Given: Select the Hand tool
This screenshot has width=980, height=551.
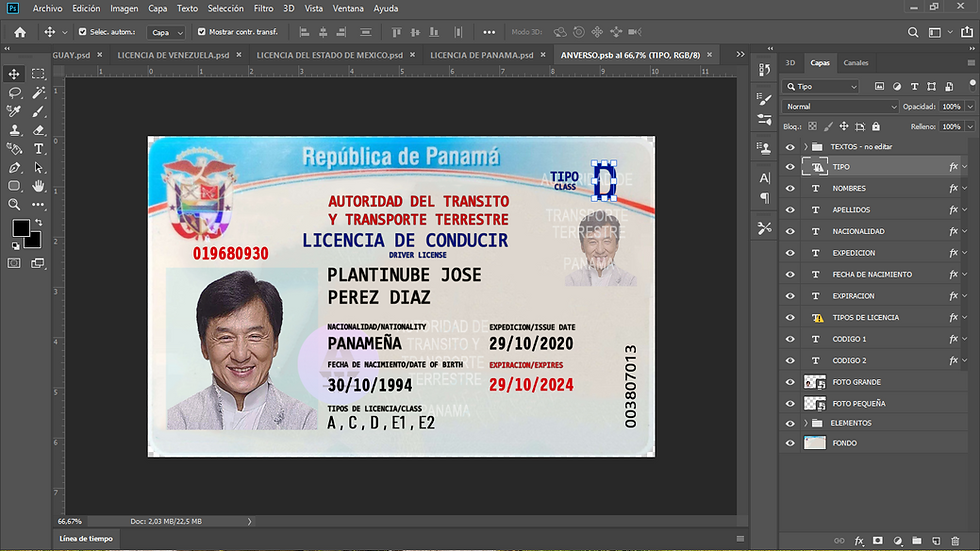Looking at the screenshot, I should click(38, 186).
